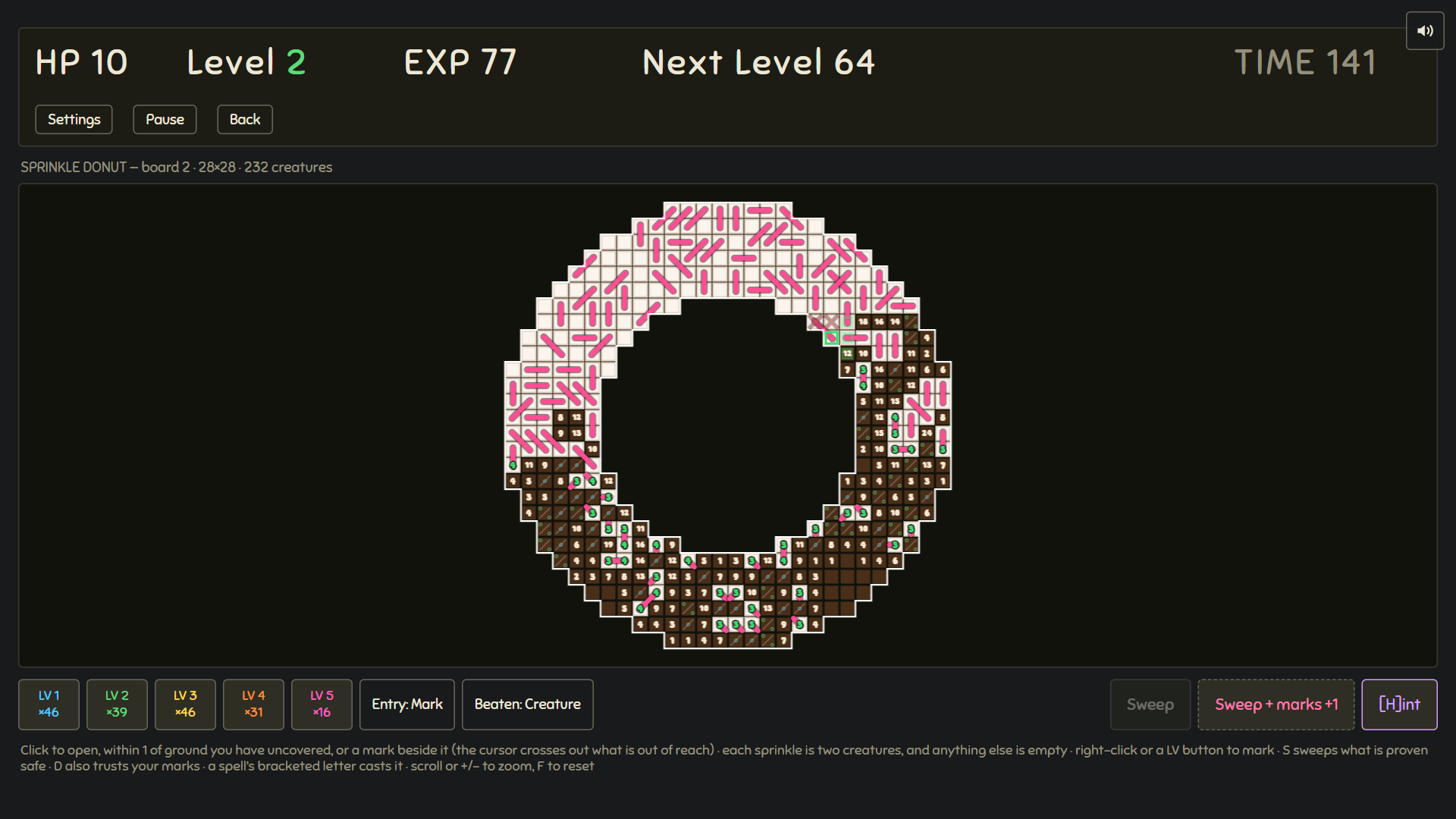The image size is (1456, 819).
Task: Click the Next Level 64 indicator
Action: (x=758, y=62)
